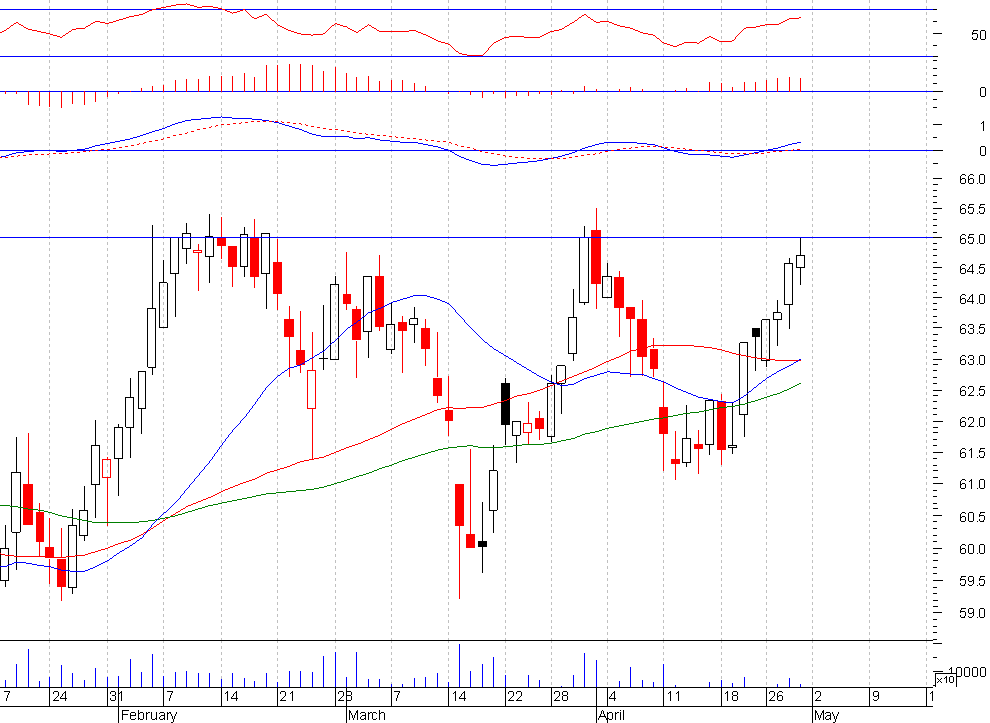The height and width of the screenshot is (723, 990).
Task: Select the 9 date label in May
Action: point(875,696)
